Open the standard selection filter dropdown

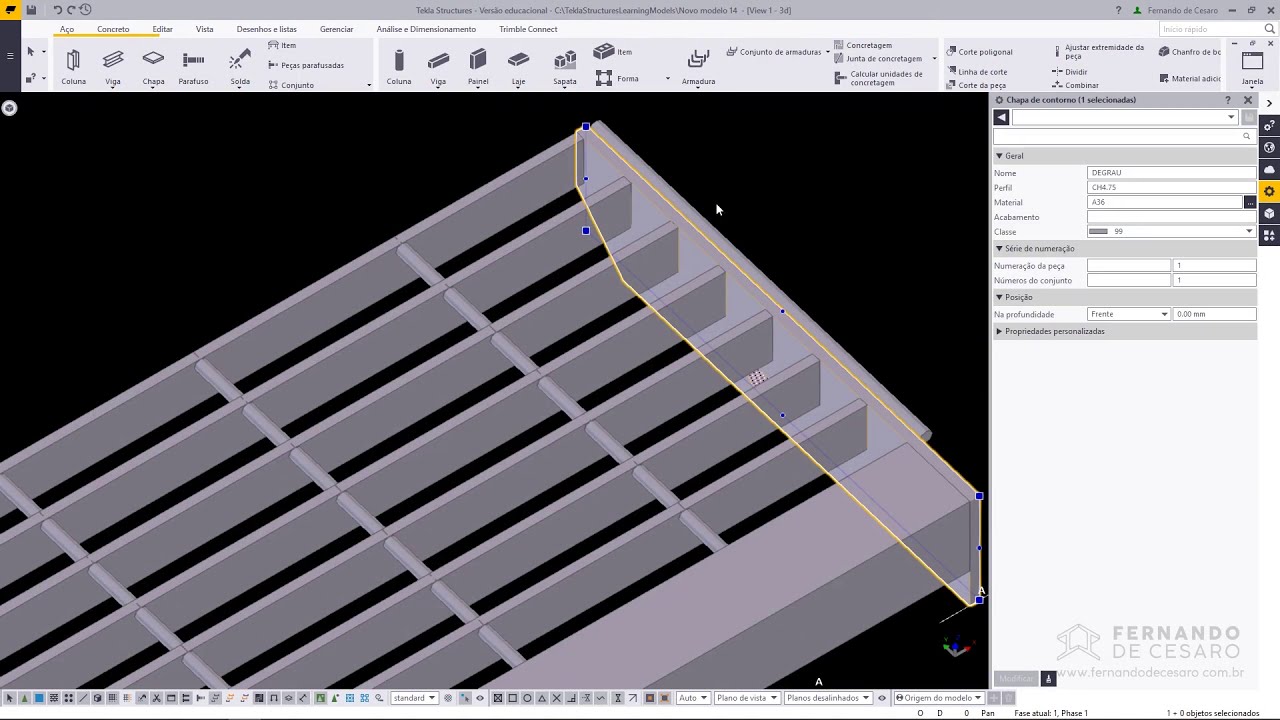click(x=414, y=698)
